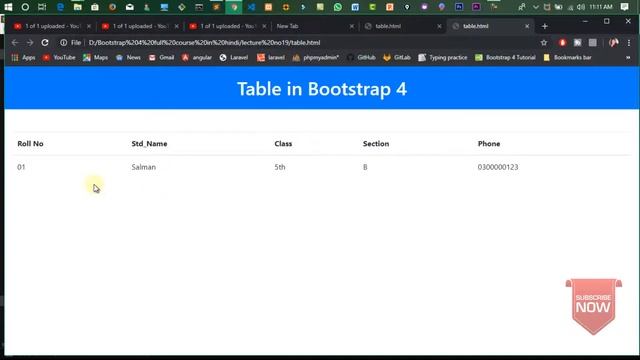Screen dimensions: 640x360
Task: Switch to Visual Studio Code in taskbar
Action: (251, 7)
